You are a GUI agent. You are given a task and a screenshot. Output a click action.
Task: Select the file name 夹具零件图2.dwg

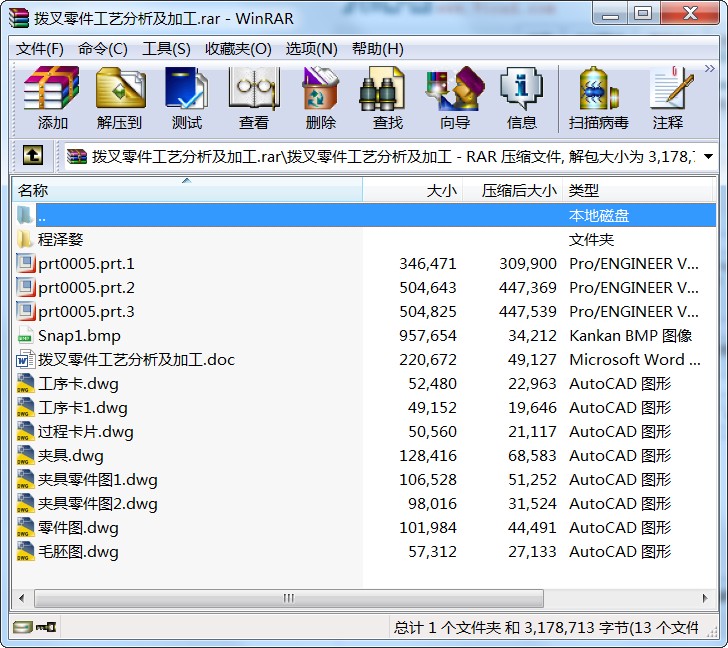pyautogui.click(x=98, y=504)
